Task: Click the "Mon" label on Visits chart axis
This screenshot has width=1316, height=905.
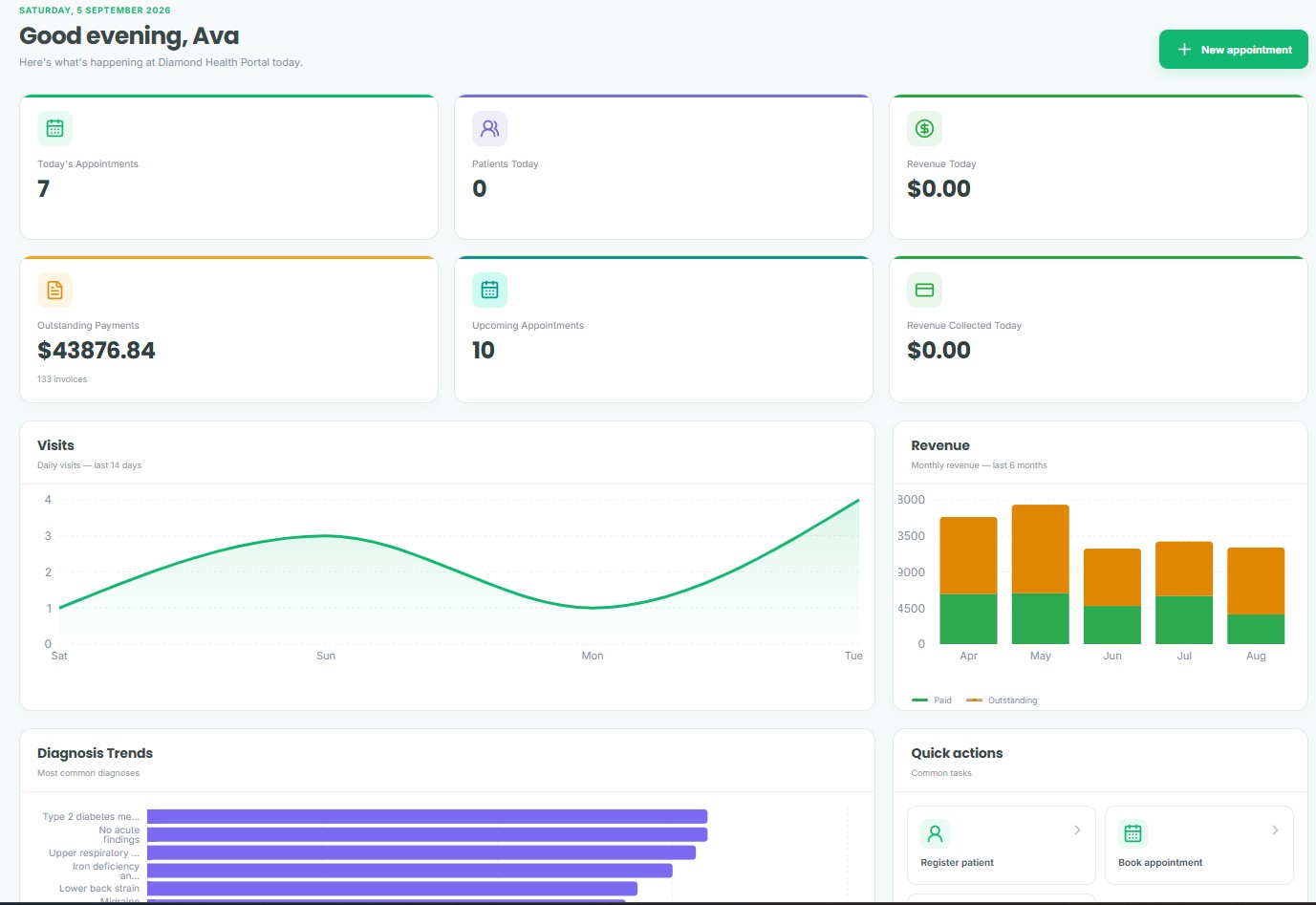Action: [593, 656]
